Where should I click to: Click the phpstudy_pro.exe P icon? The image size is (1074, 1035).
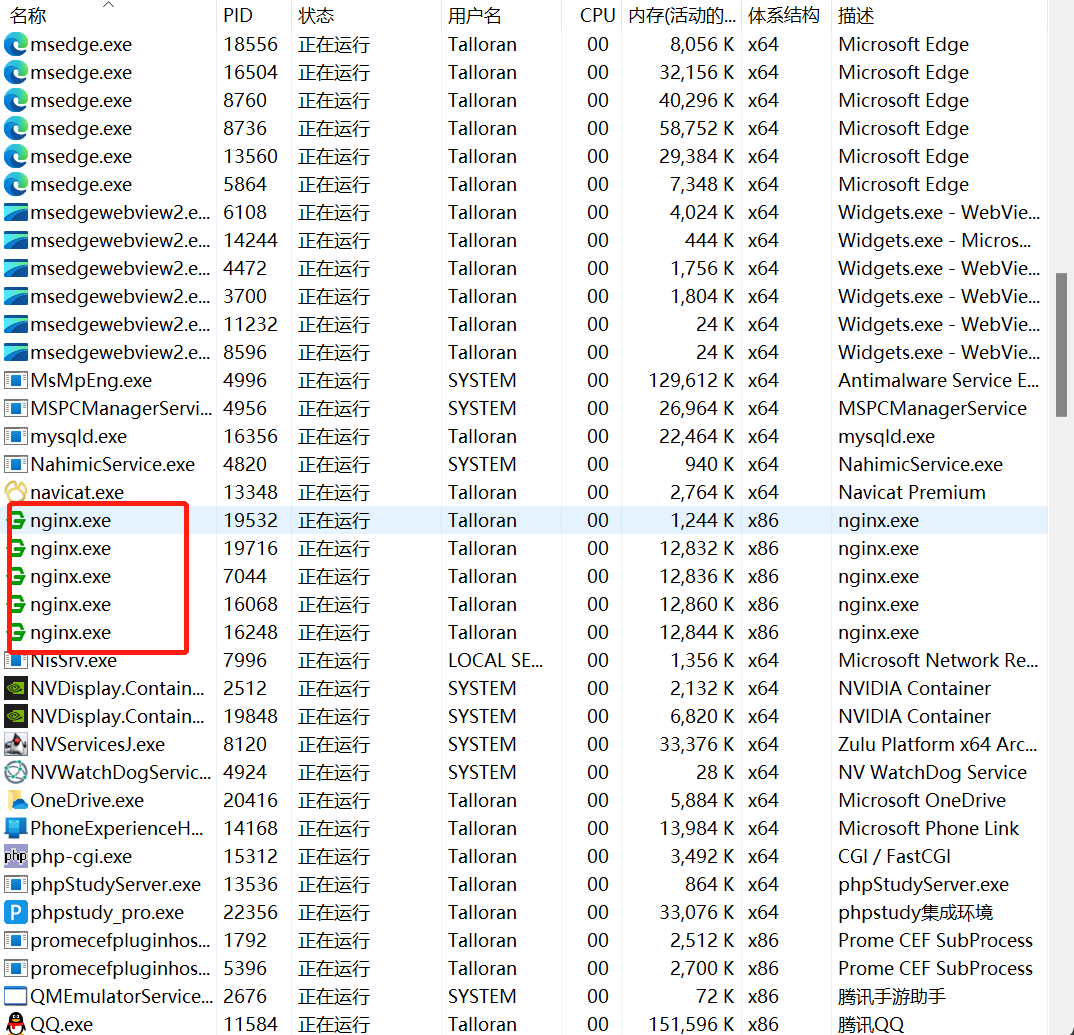[16, 912]
